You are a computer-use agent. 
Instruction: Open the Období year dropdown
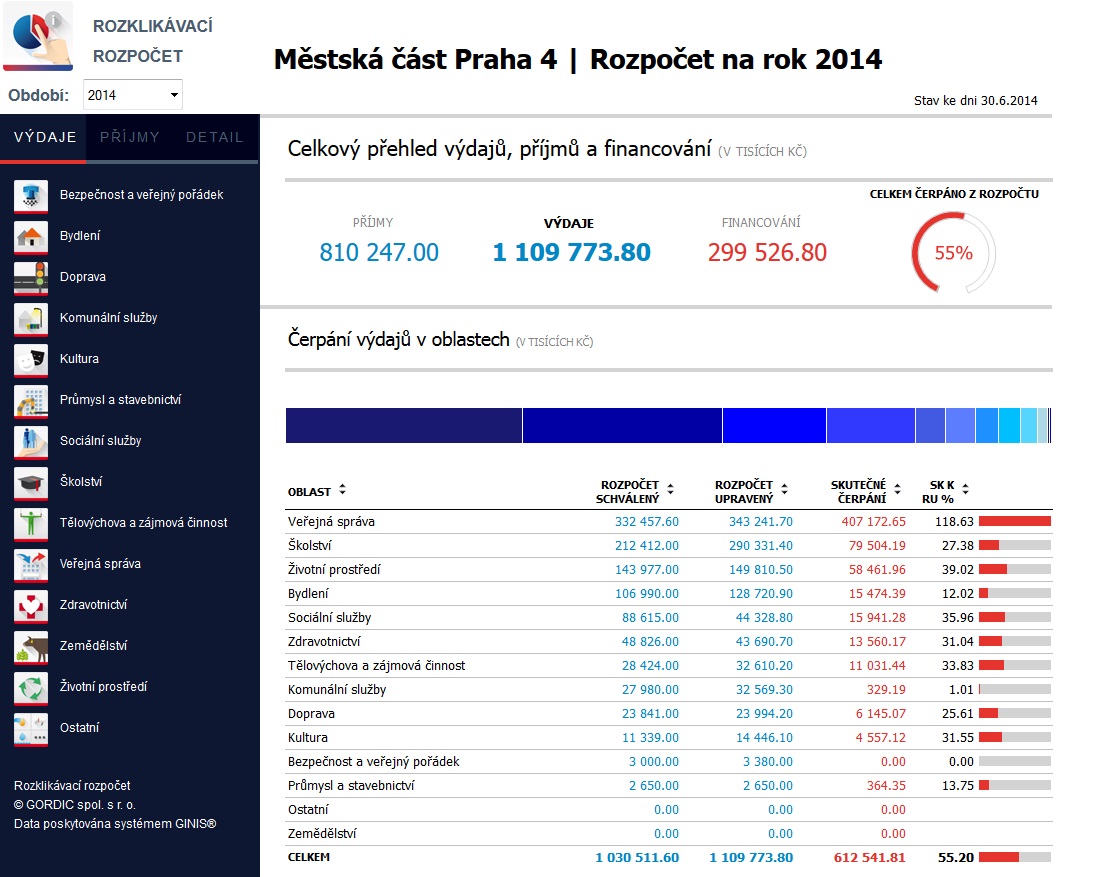point(132,95)
